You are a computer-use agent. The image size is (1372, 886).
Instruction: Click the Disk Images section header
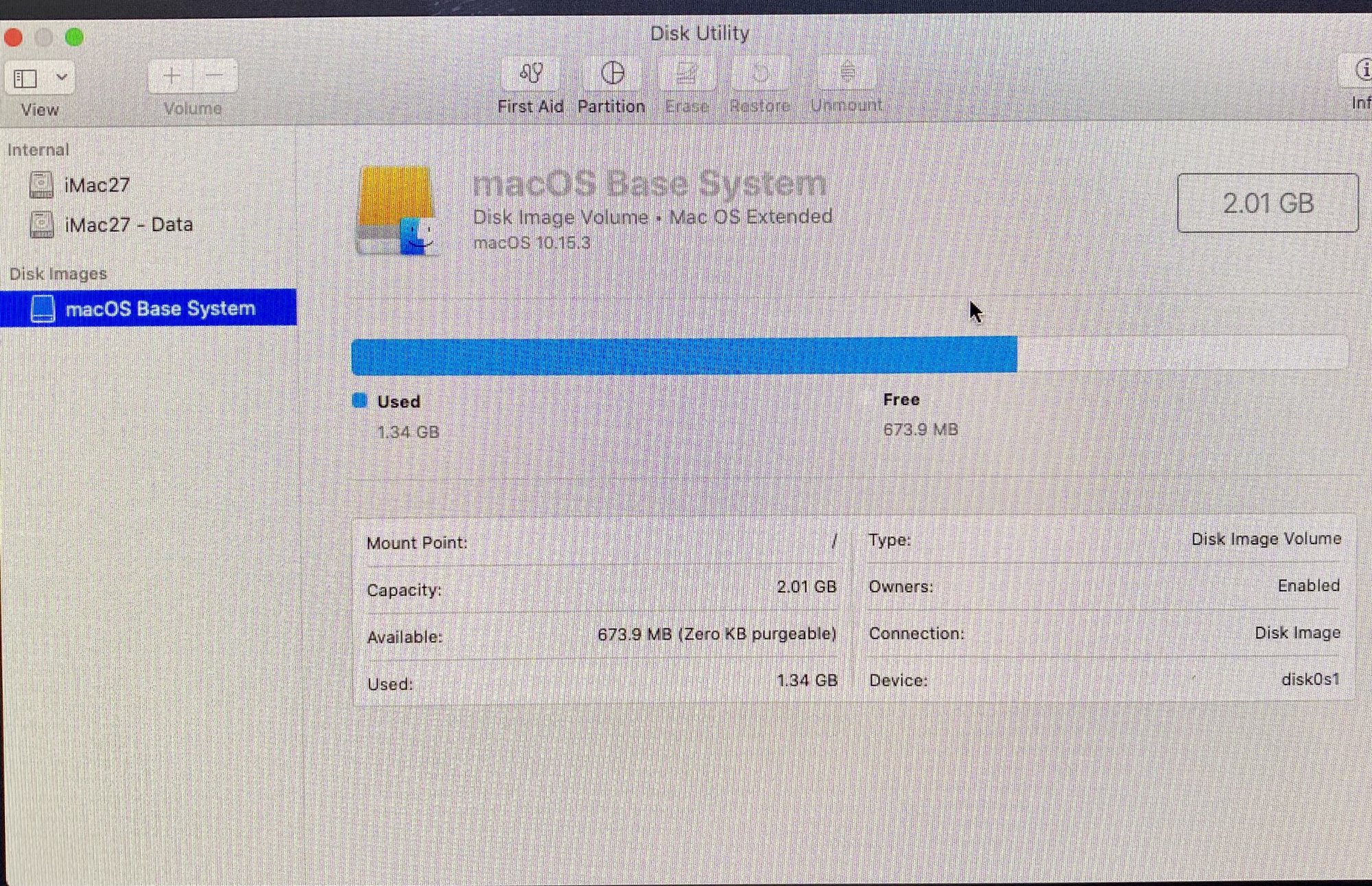coord(58,274)
